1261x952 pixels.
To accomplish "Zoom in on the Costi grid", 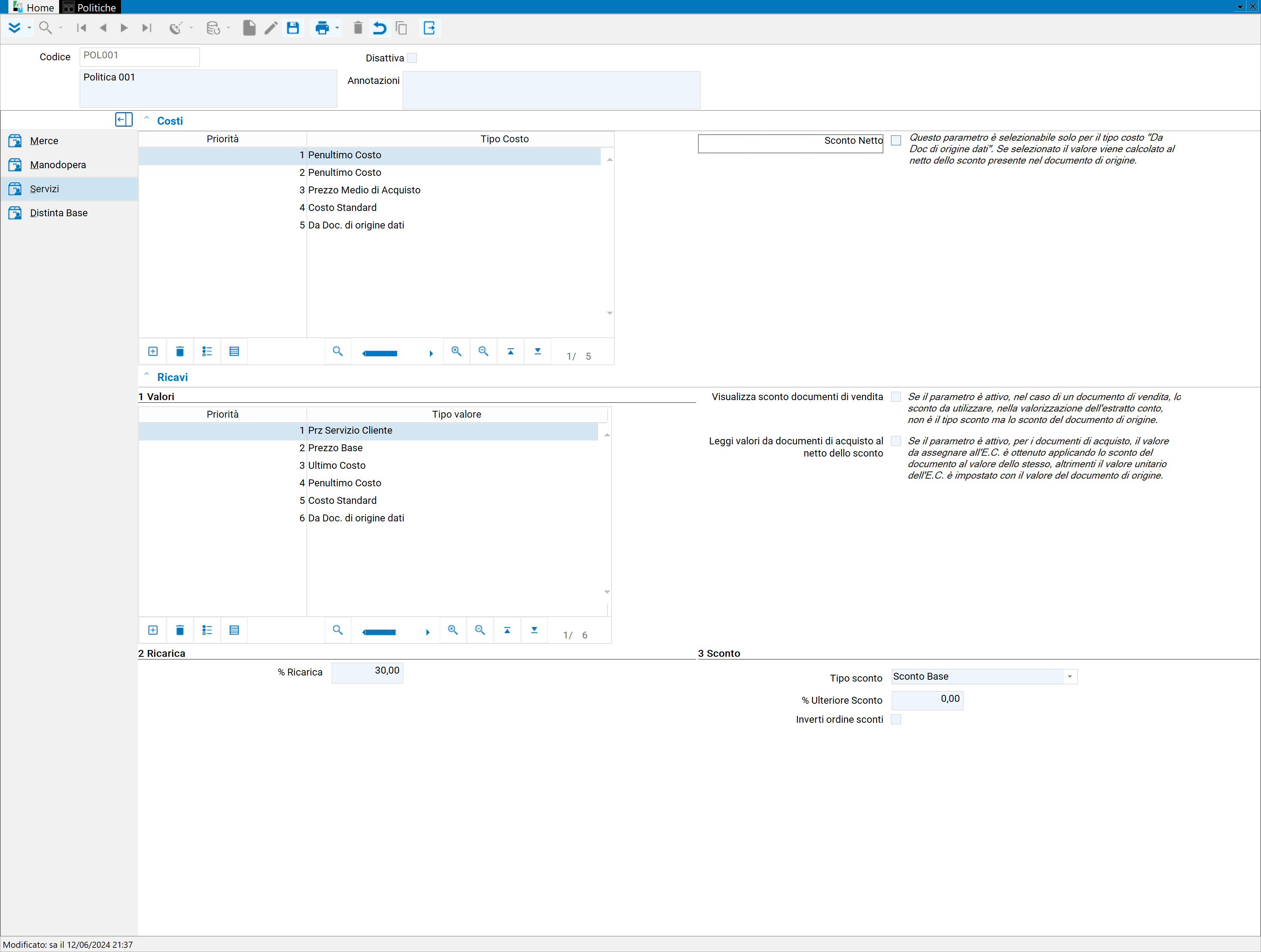I will (456, 351).
